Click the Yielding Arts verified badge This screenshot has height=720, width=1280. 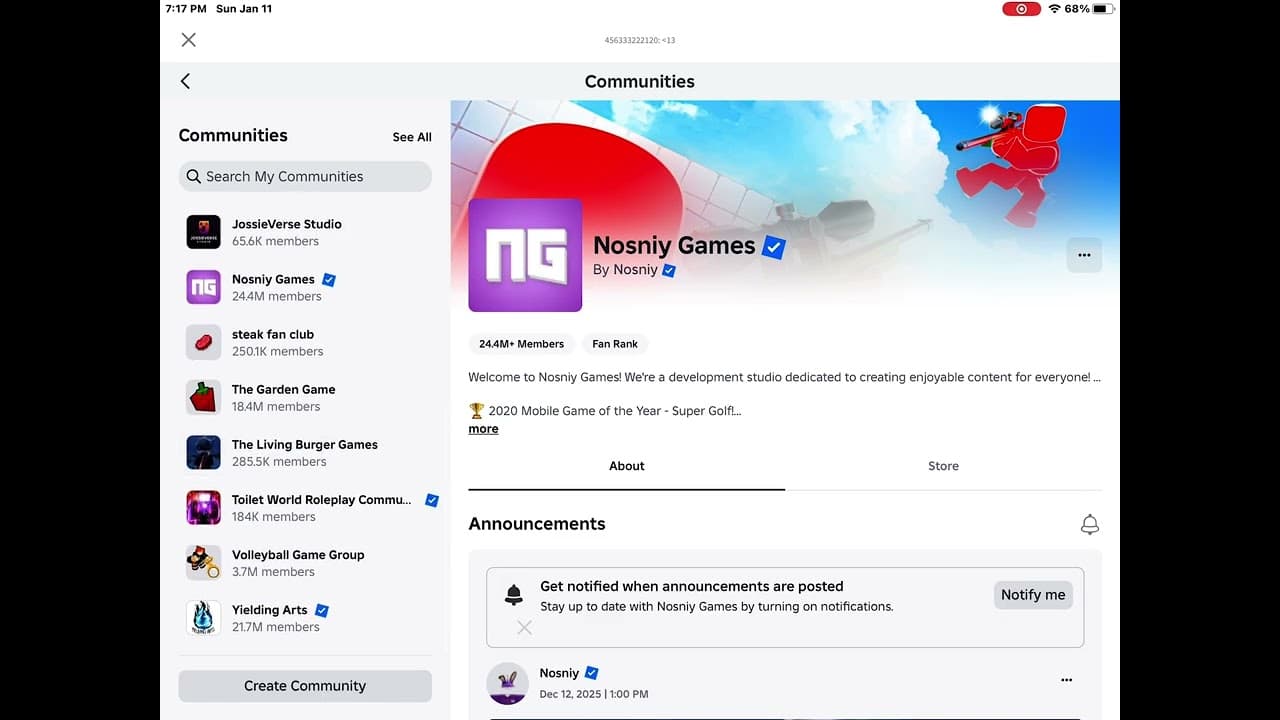click(x=322, y=610)
